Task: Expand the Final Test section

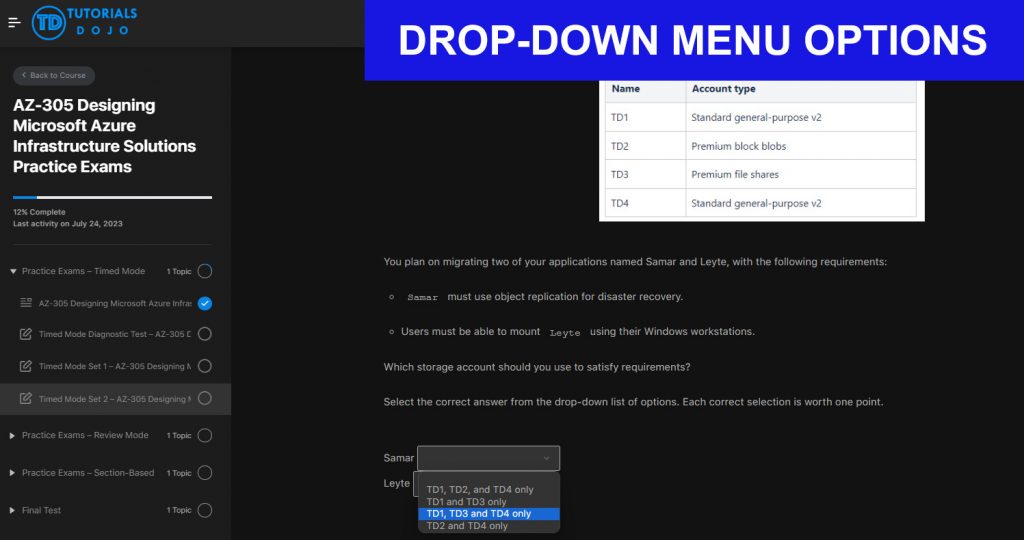Action: [13, 510]
